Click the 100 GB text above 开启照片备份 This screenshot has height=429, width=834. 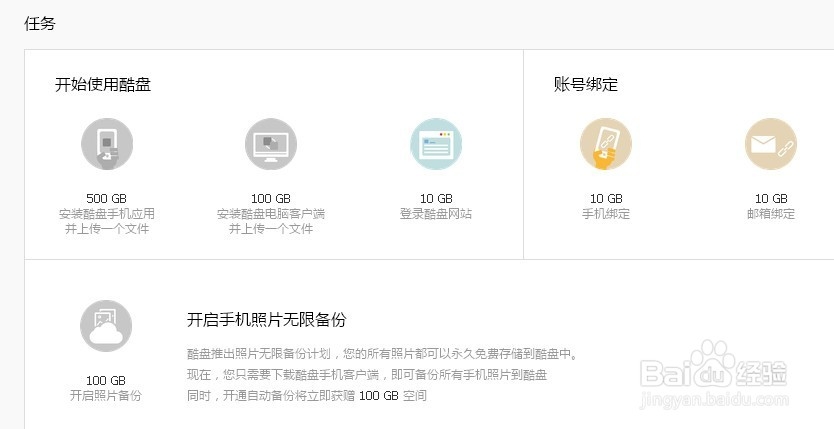pos(106,381)
